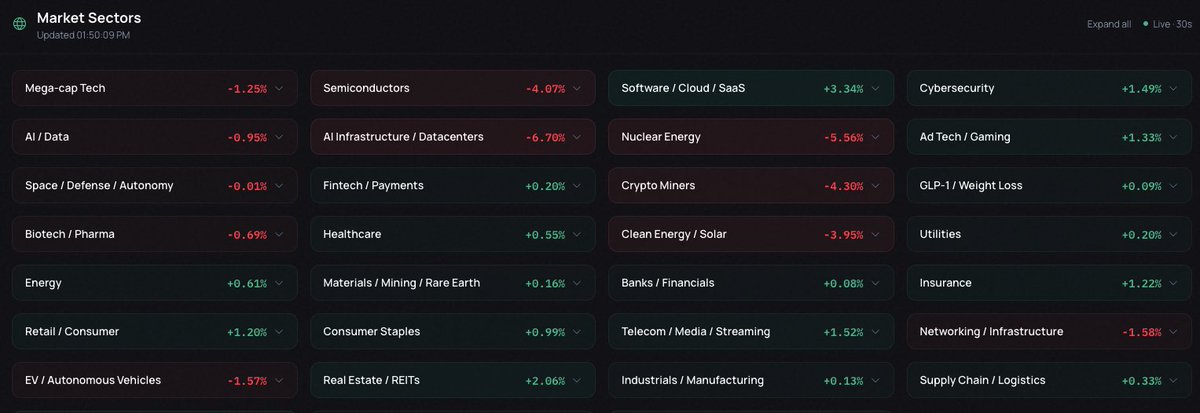Image resolution: width=1200 pixels, height=413 pixels.
Task: Expand the Healthcare row chevron
Action: point(577,235)
